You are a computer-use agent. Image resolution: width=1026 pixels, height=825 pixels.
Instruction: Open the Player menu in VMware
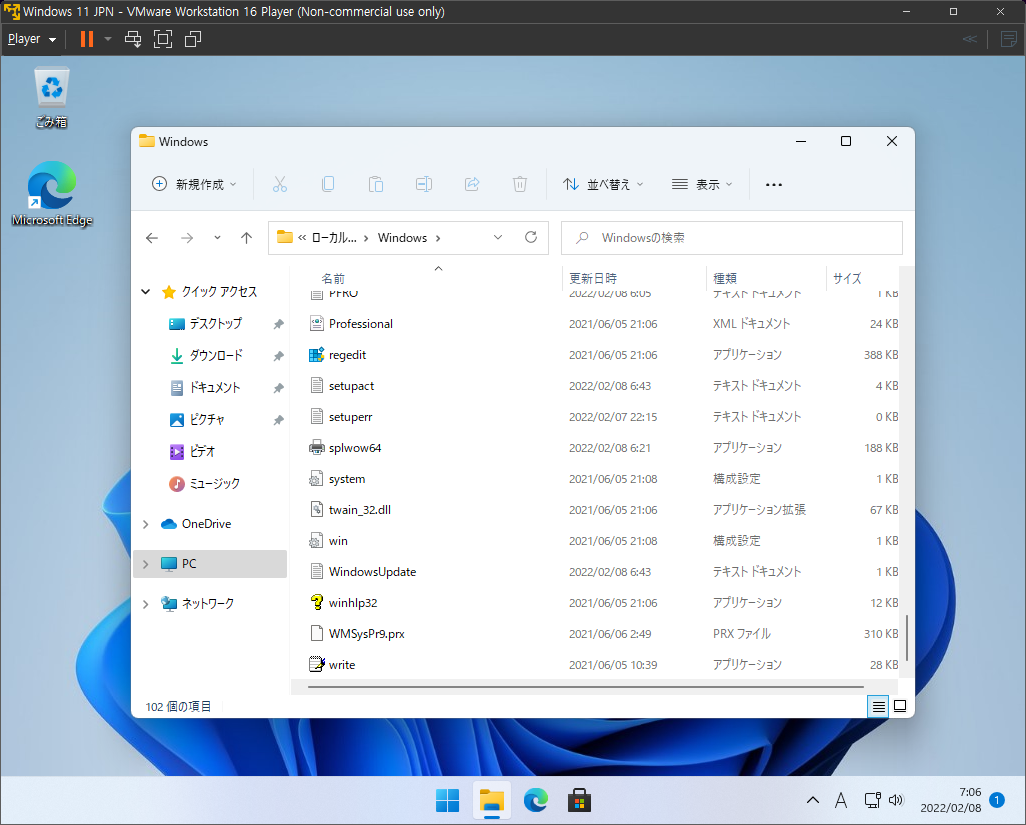(x=32, y=39)
